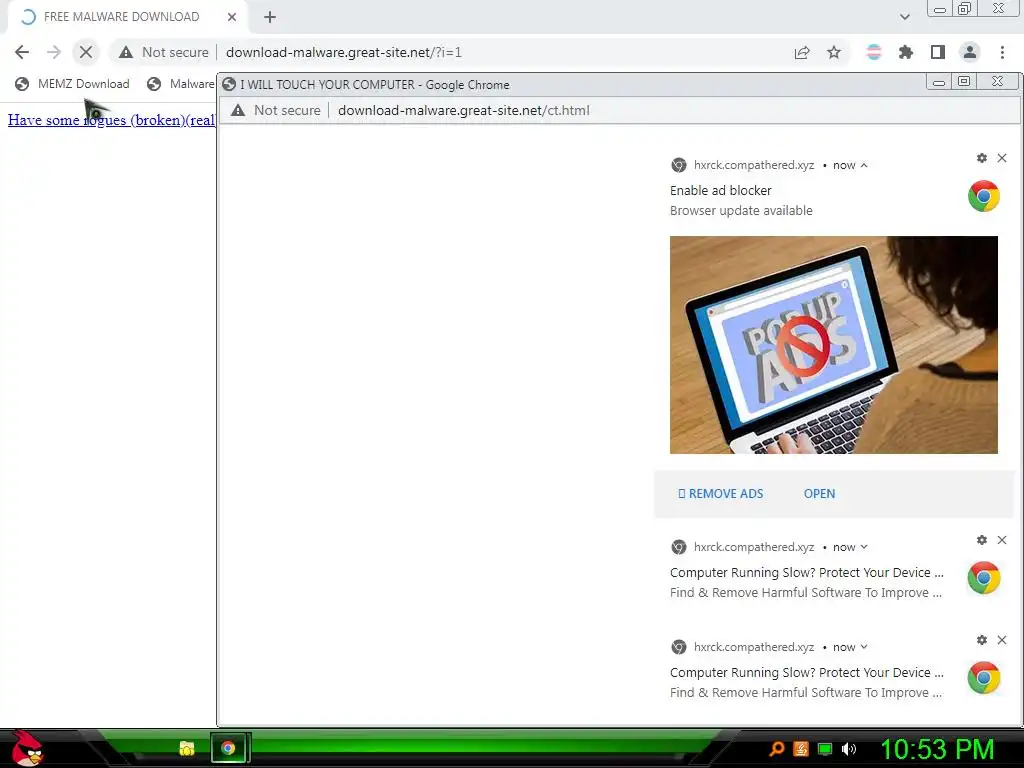The image size is (1024, 768).
Task: Open the volume speaker tray icon
Action: [848, 749]
